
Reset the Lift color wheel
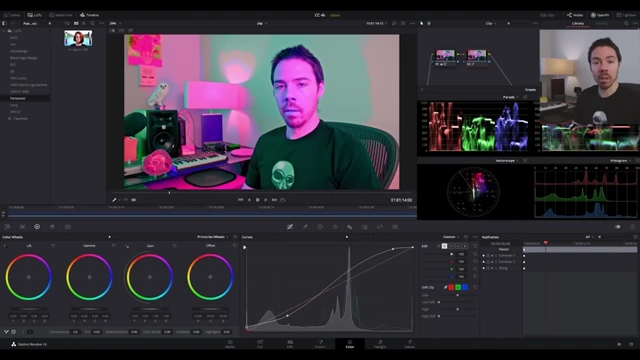53,246
